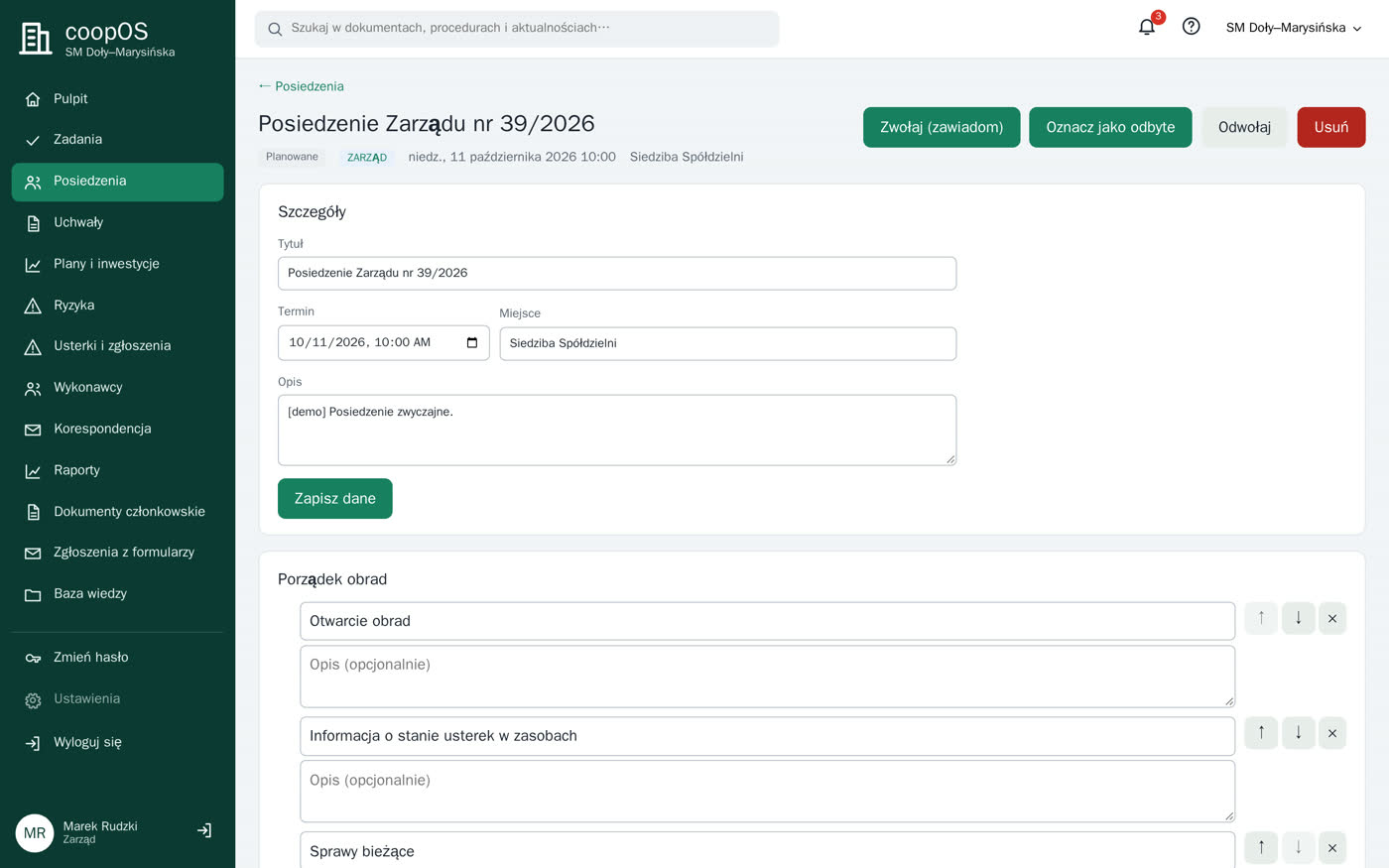Click the red Usuń button

coord(1330,127)
